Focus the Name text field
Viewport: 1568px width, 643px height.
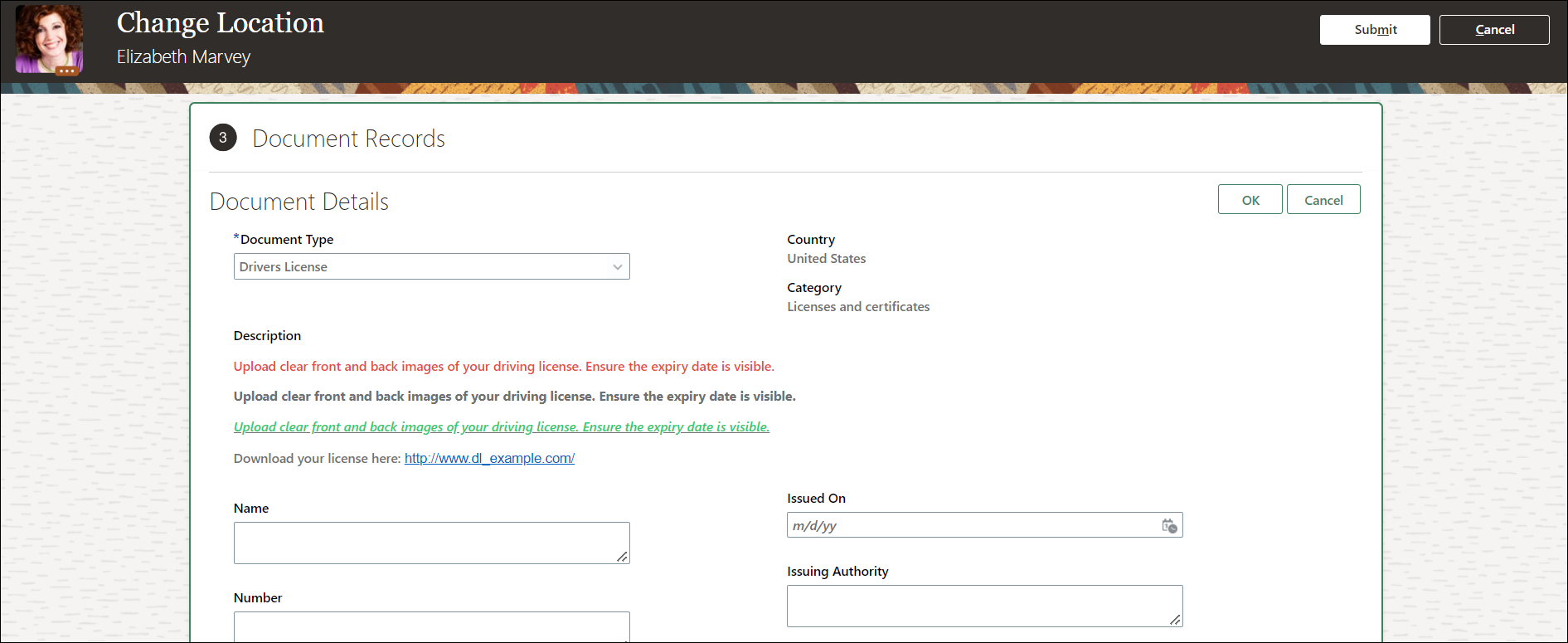[431, 543]
